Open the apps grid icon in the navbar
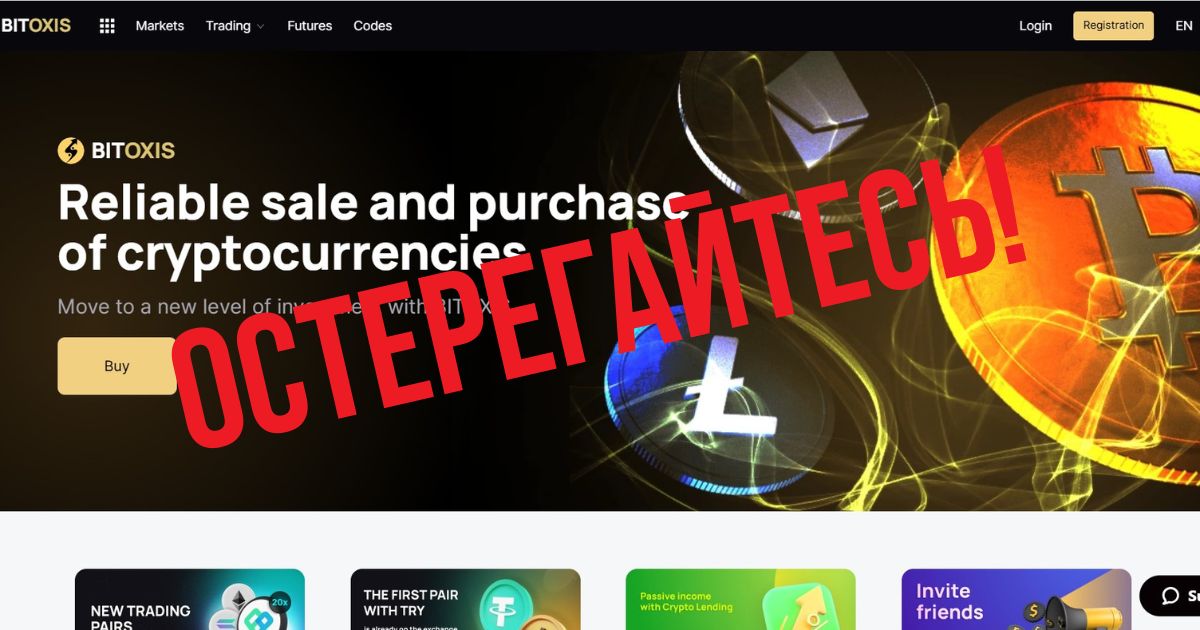The width and height of the screenshot is (1200, 630). pos(107,26)
